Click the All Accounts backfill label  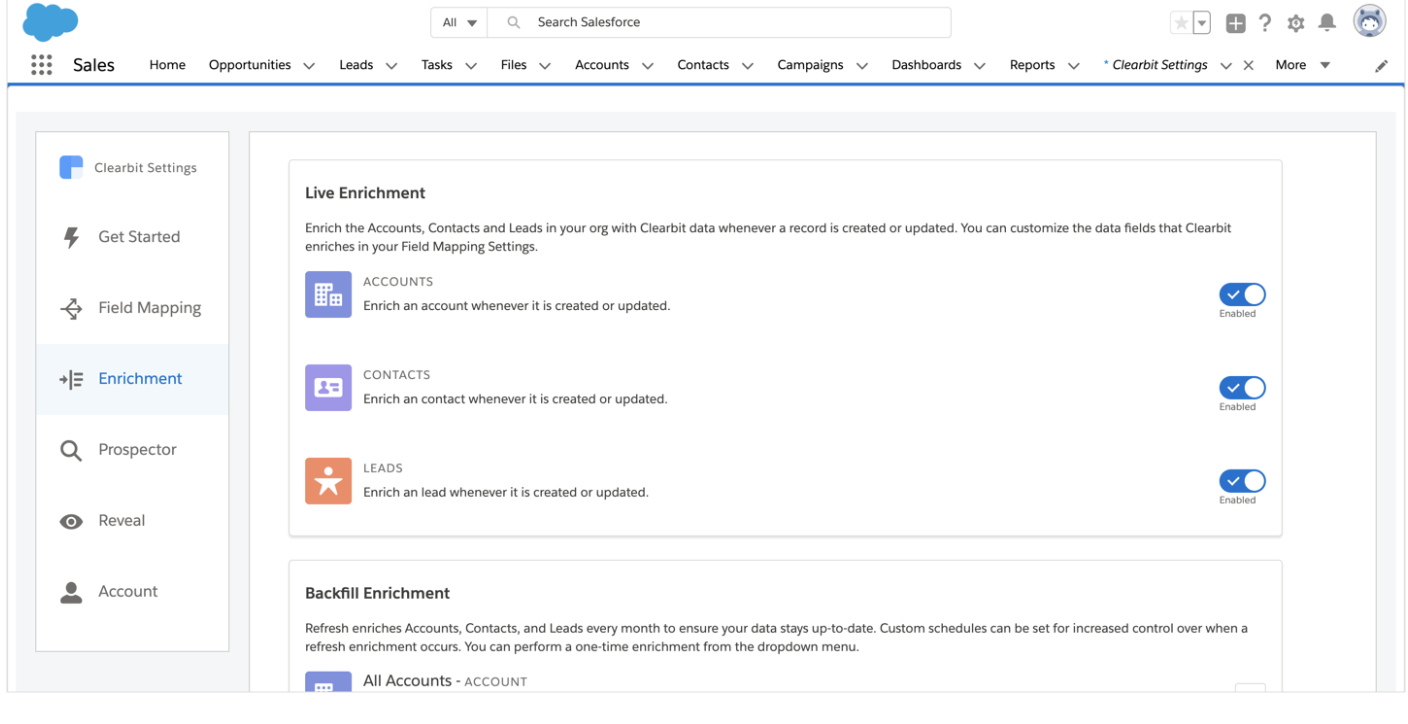tap(445, 681)
